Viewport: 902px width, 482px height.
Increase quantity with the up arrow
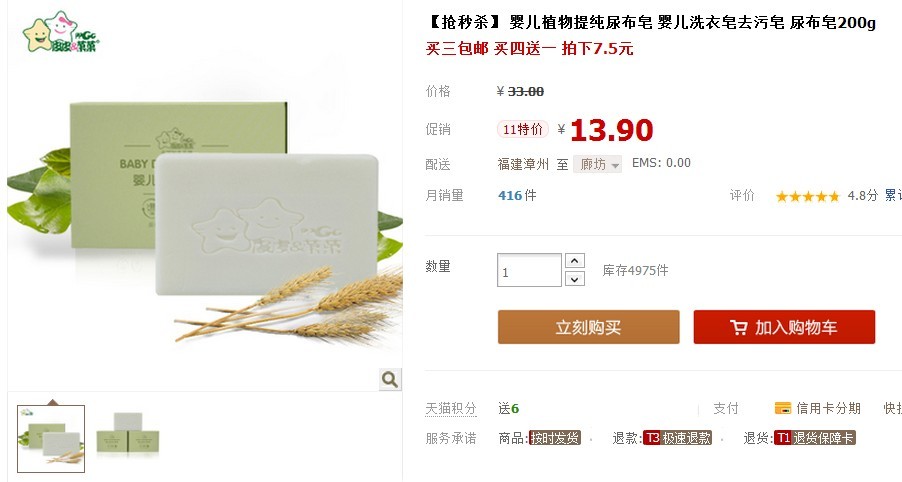click(575, 261)
